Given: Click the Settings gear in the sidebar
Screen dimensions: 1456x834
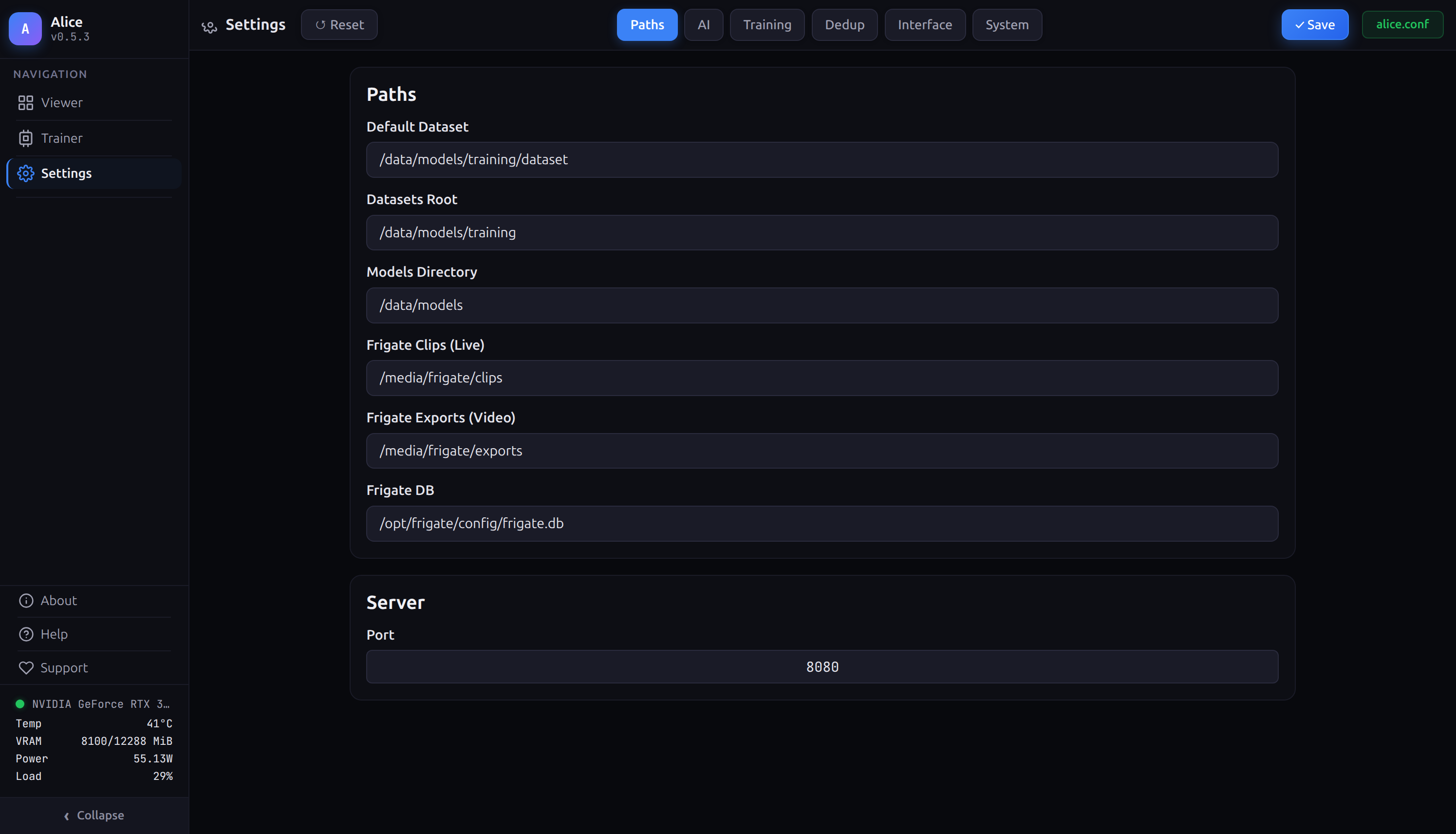Looking at the screenshot, I should (25, 173).
